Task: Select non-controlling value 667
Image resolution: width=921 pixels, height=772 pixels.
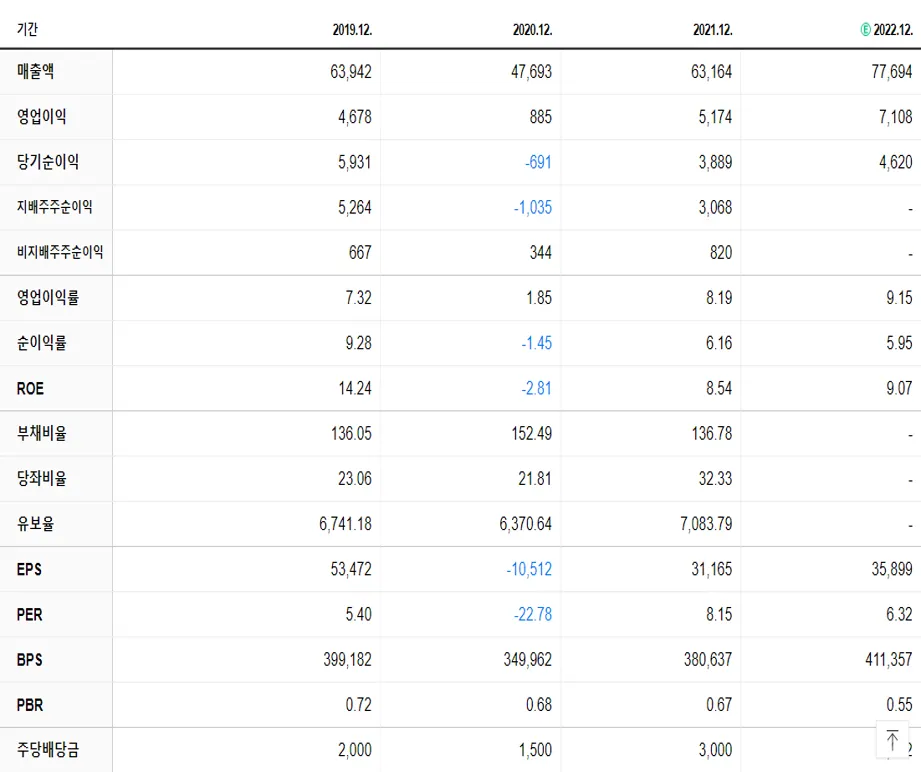Action: coord(360,253)
